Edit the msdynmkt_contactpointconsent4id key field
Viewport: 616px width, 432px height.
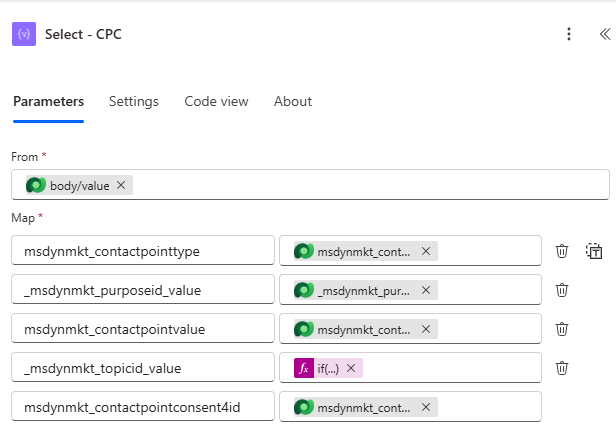point(143,407)
